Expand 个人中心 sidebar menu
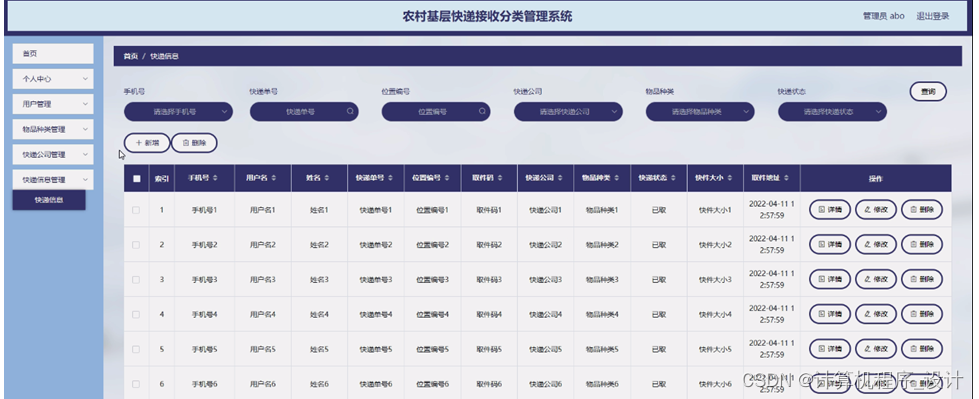Viewport: 979px width, 399px height. (53, 79)
